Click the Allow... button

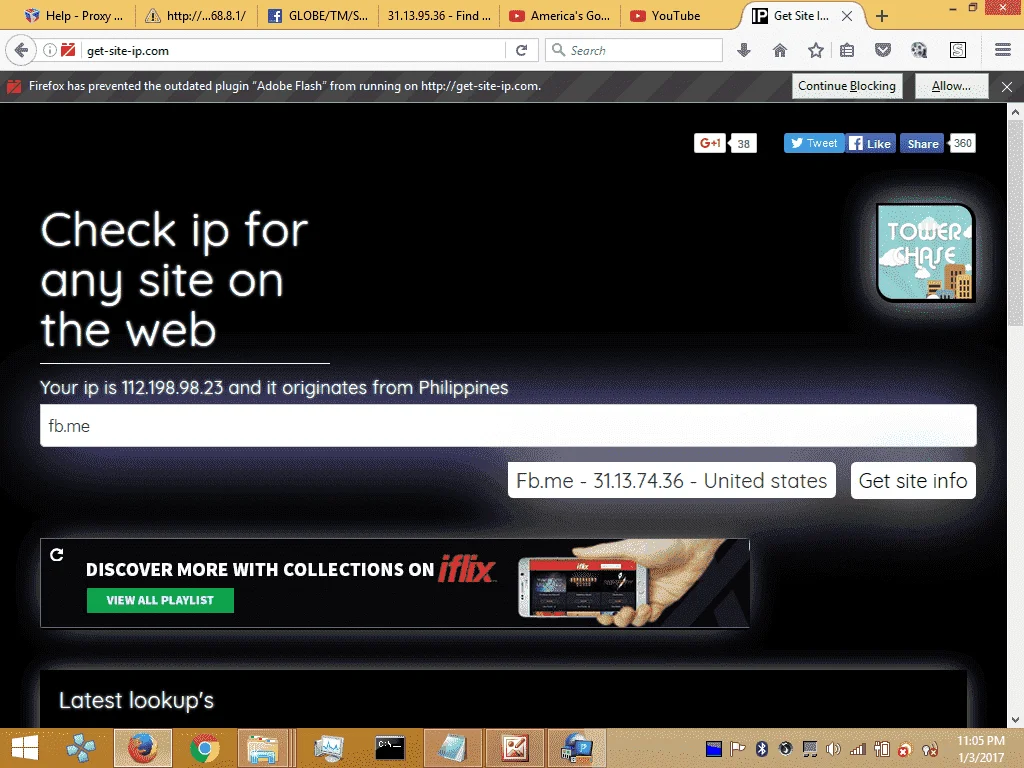(951, 86)
